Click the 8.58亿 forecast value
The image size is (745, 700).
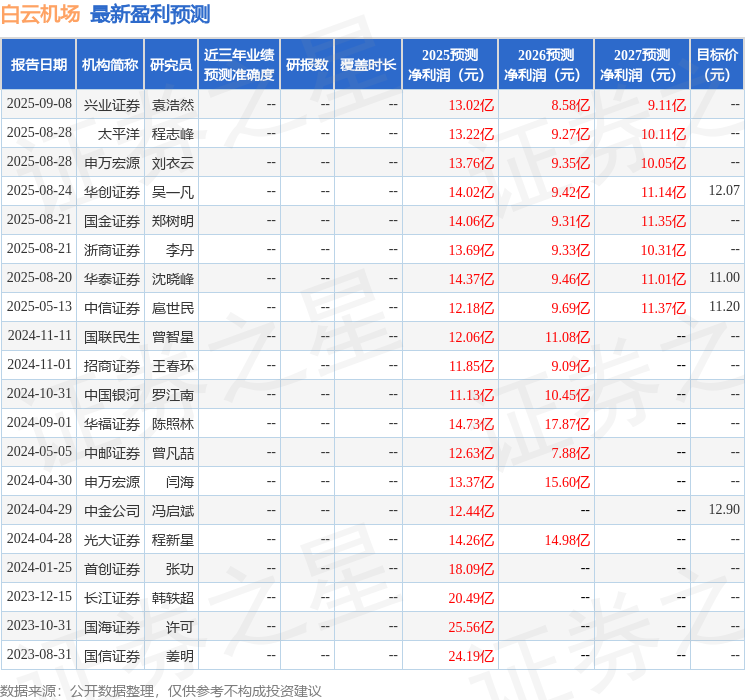[x=571, y=105]
